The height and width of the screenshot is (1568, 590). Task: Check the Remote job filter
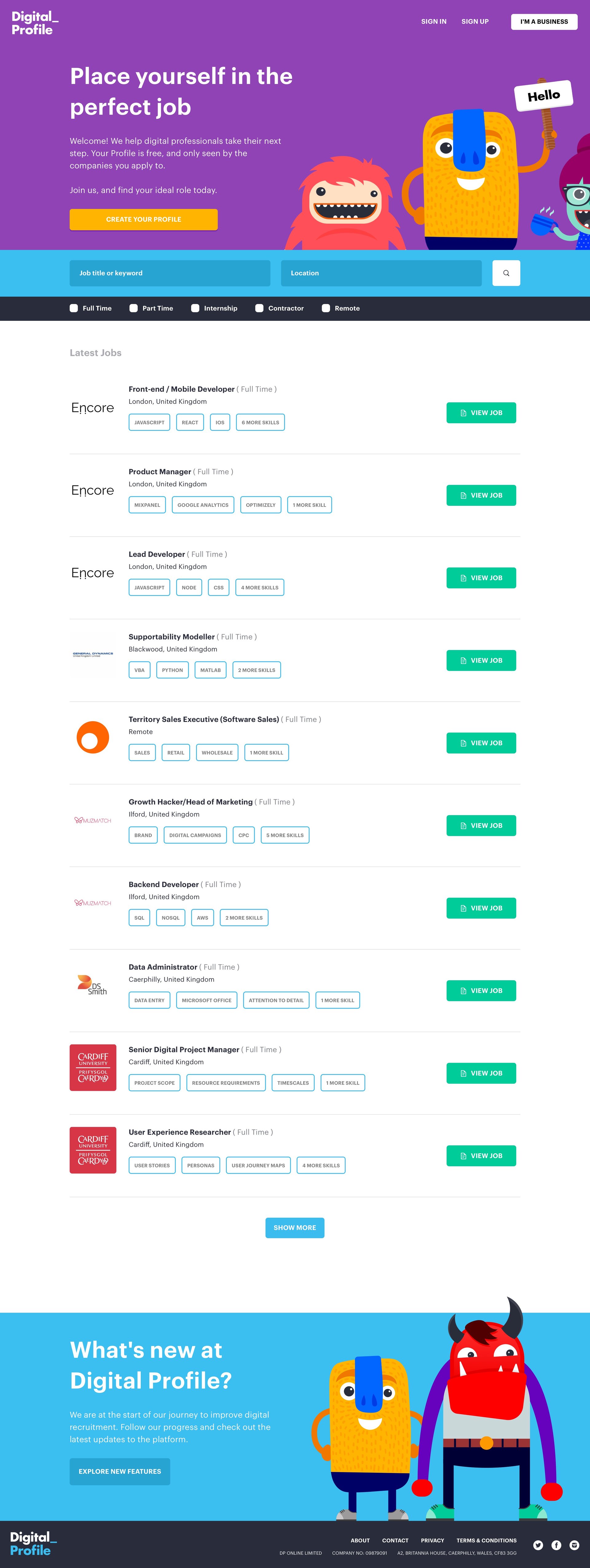[x=326, y=309]
